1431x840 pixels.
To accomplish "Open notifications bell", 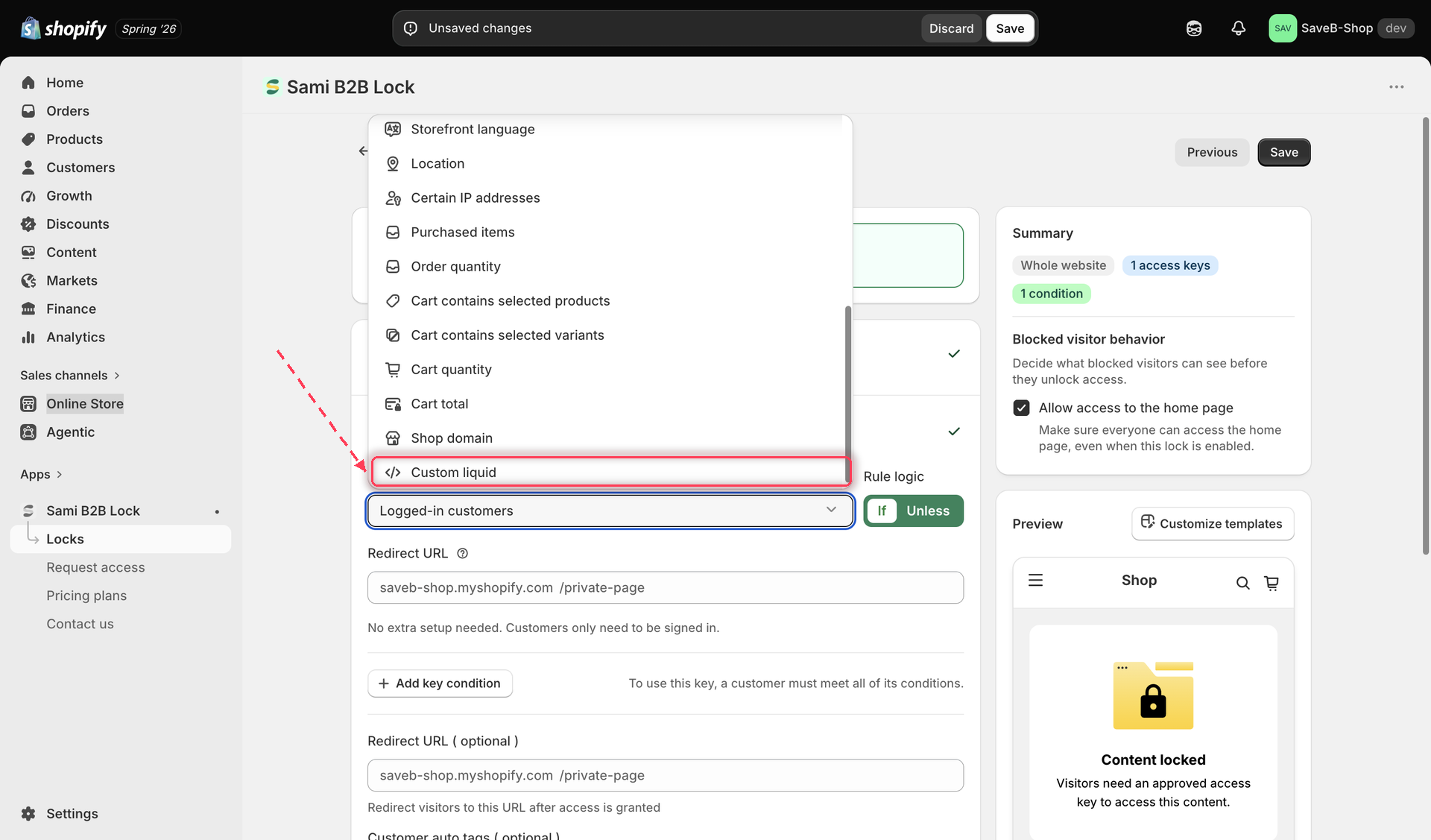I will click(x=1238, y=28).
